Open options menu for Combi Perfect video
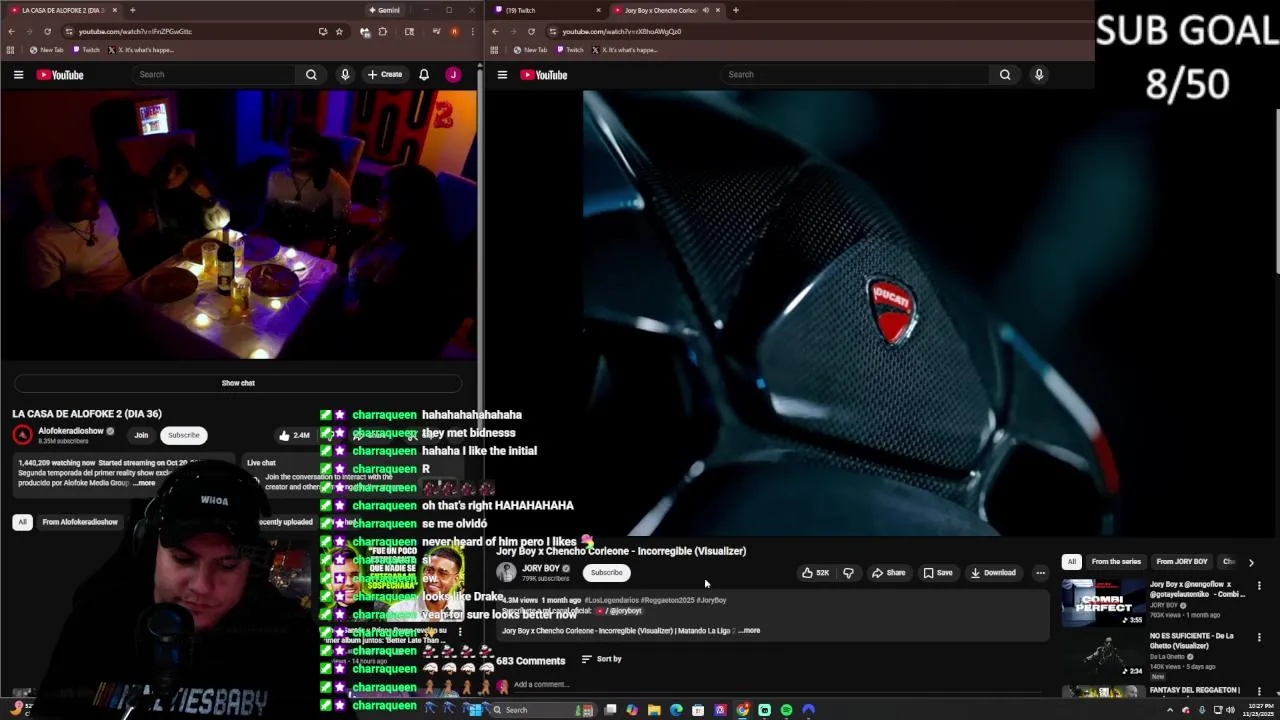The height and width of the screenshot is (720, 1280). (1259, 585)
